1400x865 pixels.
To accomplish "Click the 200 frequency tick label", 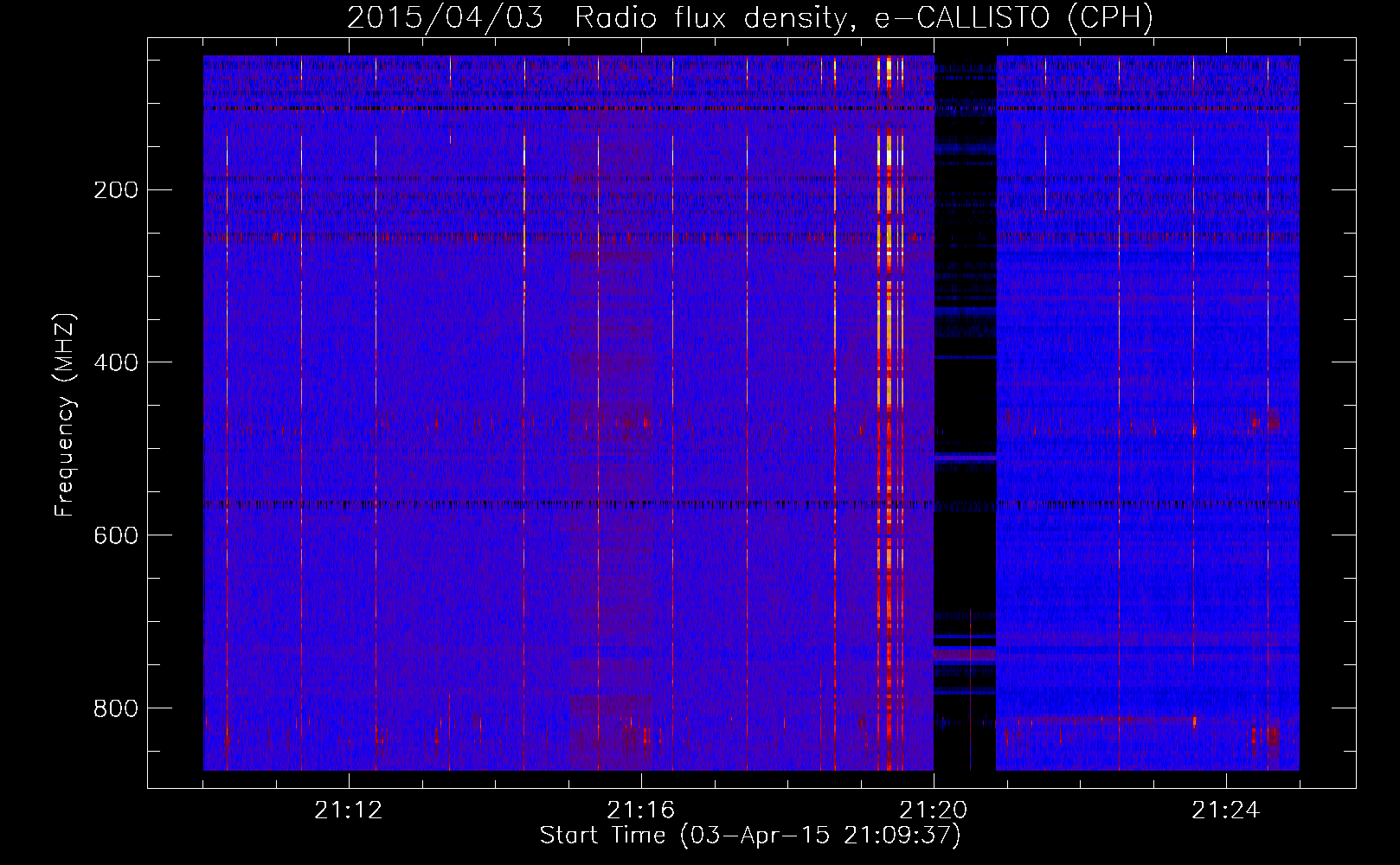I will 116,190.
